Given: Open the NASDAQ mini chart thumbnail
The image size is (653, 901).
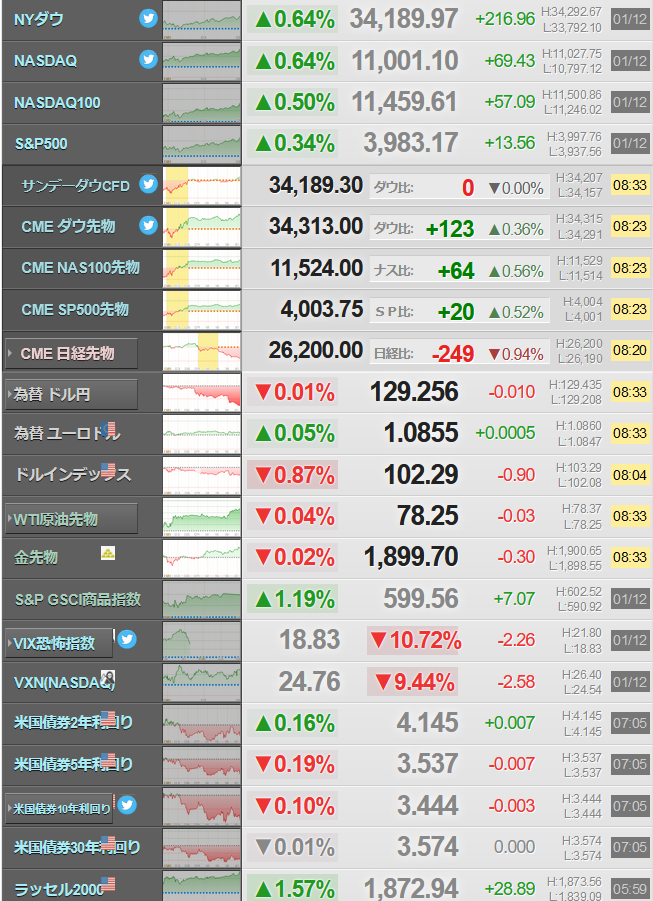Looking at the screenshot, I should [202, 61].
